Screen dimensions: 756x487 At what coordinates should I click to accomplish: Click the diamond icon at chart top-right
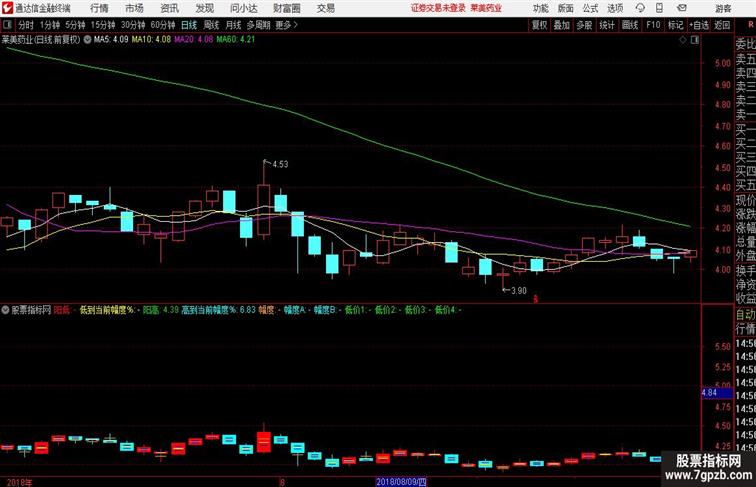(683, 40)
